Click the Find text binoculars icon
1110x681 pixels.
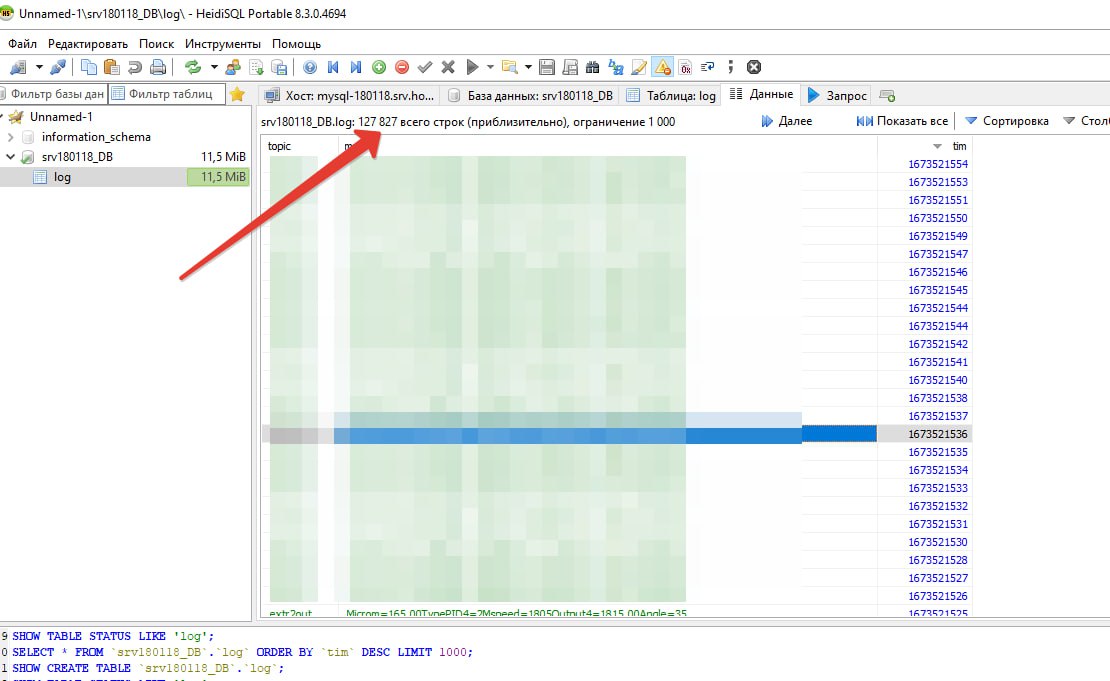click(x=593, y=67)
